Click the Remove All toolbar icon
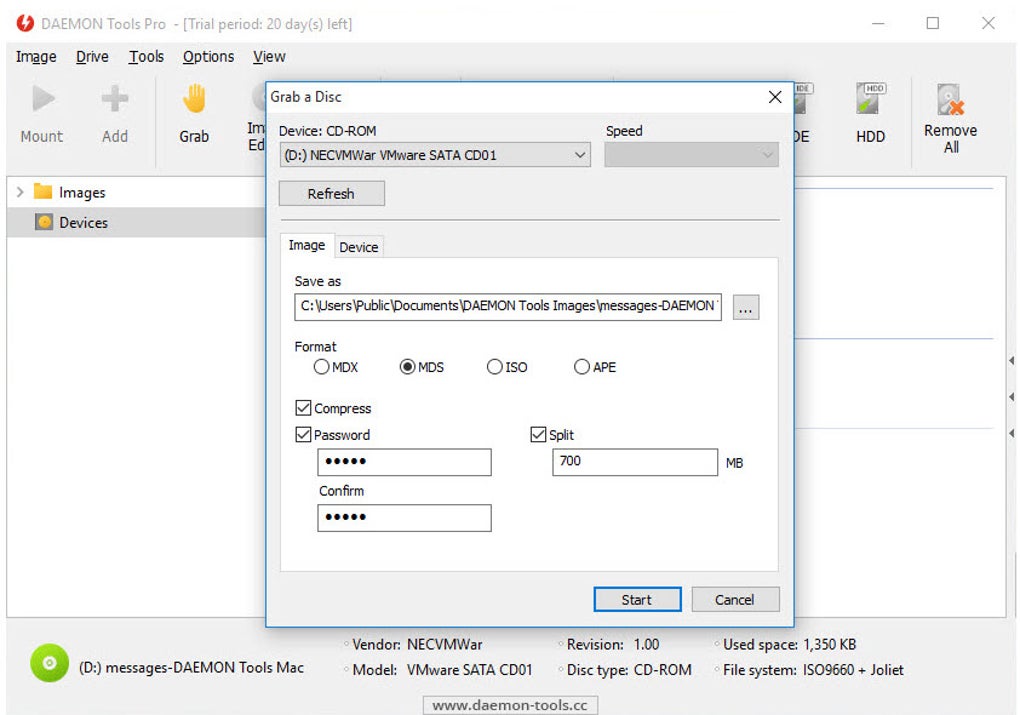This screenshot has height=715, width=1020. (949, 100)
